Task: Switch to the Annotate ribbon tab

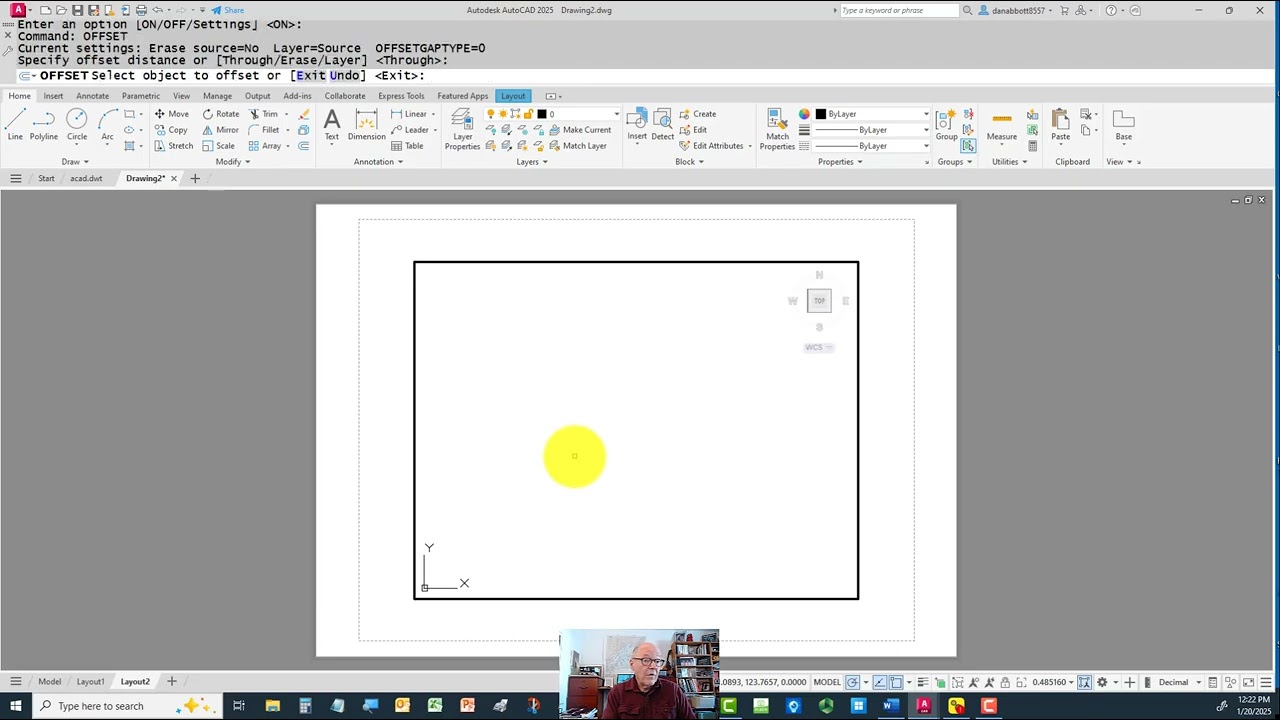Action: pos(92,96)
